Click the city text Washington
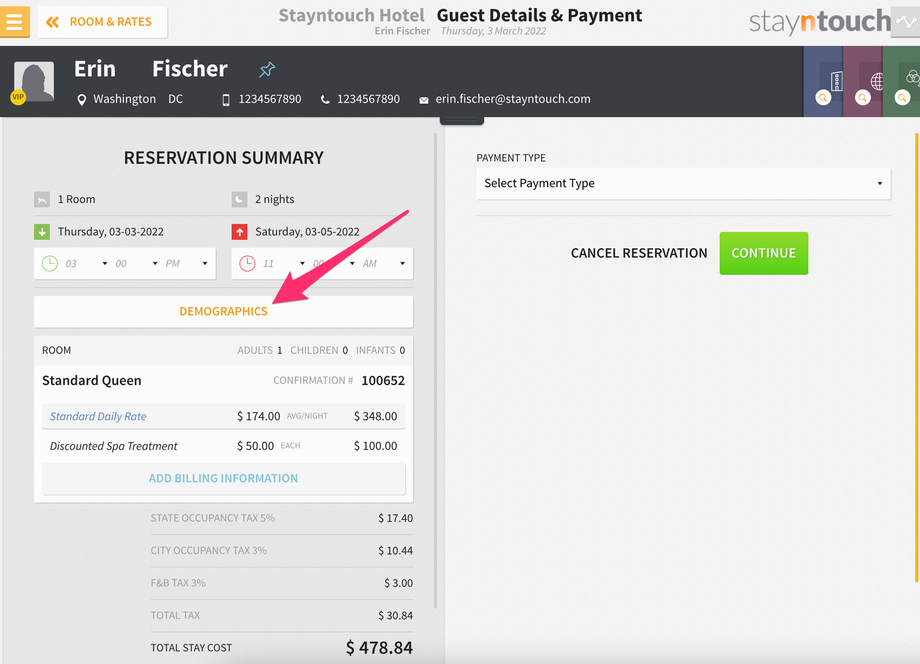Screen dimensions: 920x664 pyautogui.click(x=124, y=99)
